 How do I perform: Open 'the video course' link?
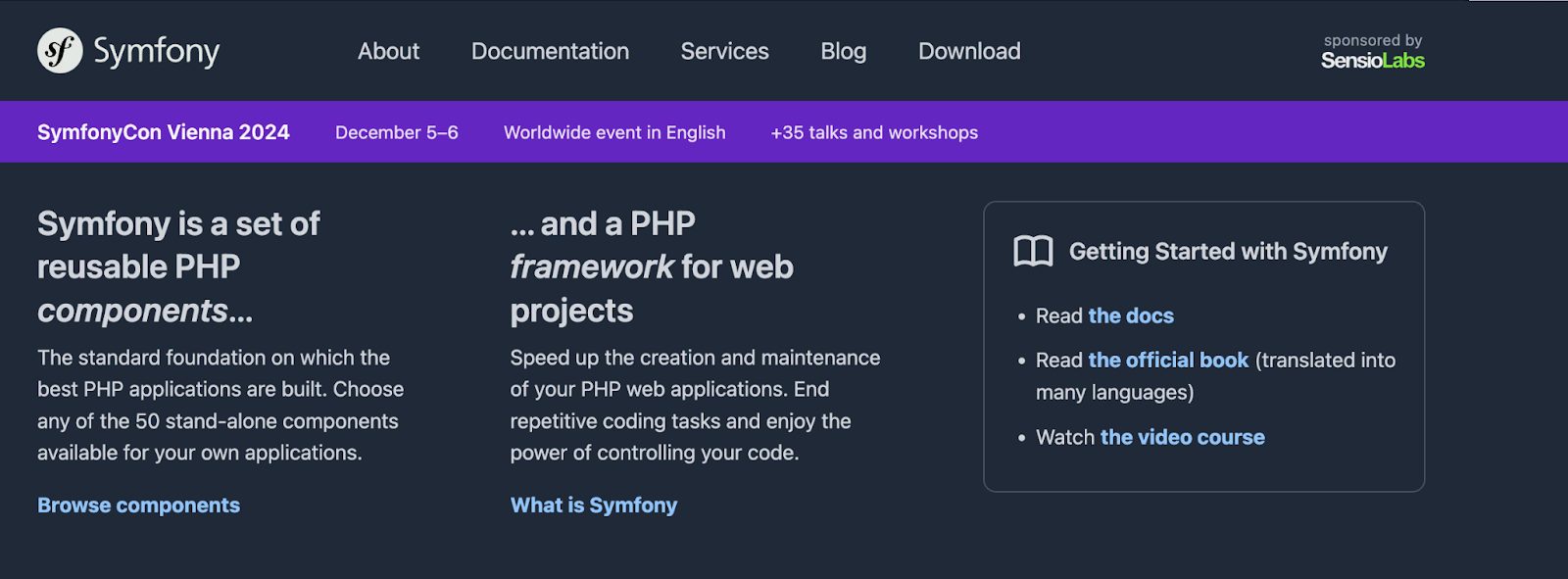click(x=1183, y=437)
